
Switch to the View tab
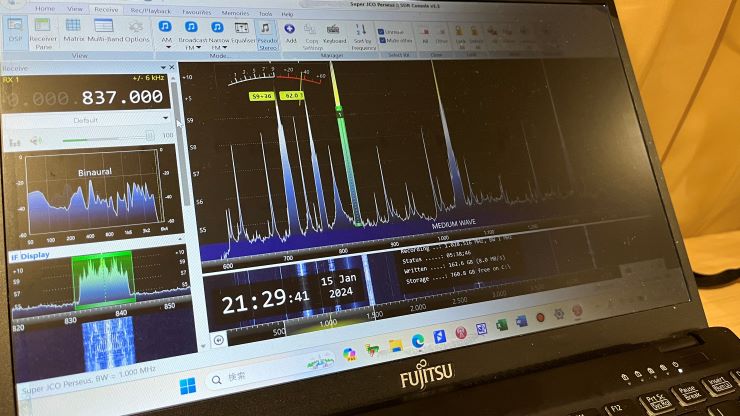75,8
